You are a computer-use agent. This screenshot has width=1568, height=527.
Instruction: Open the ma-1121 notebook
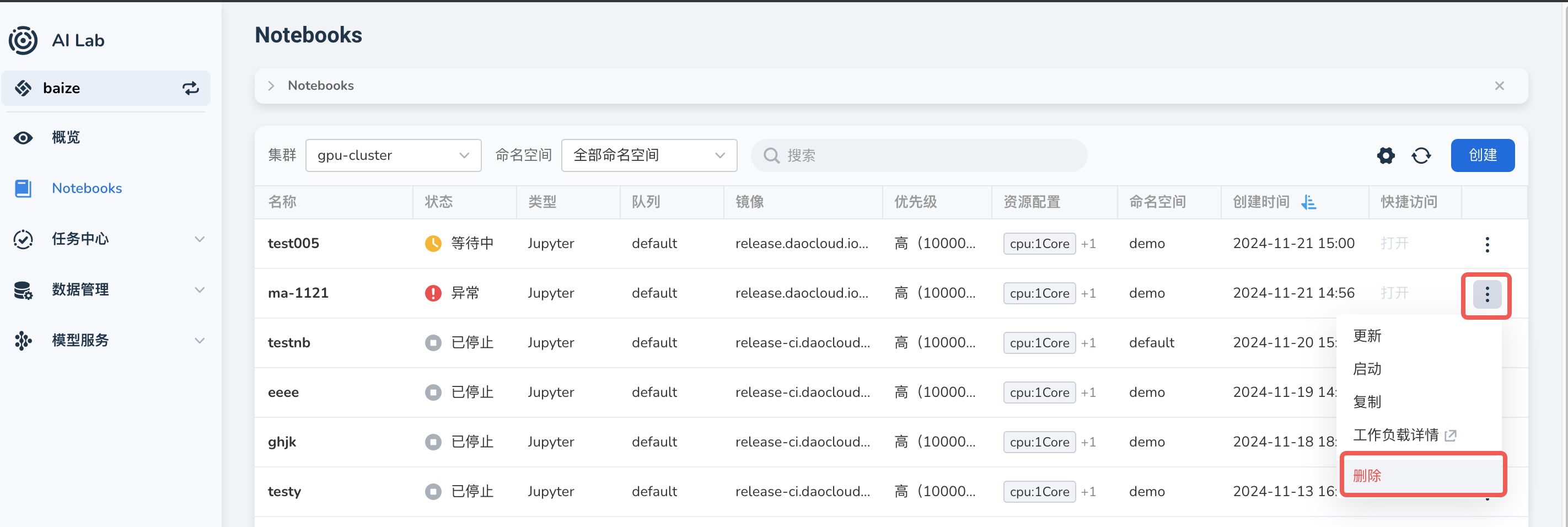pos(298,293)
